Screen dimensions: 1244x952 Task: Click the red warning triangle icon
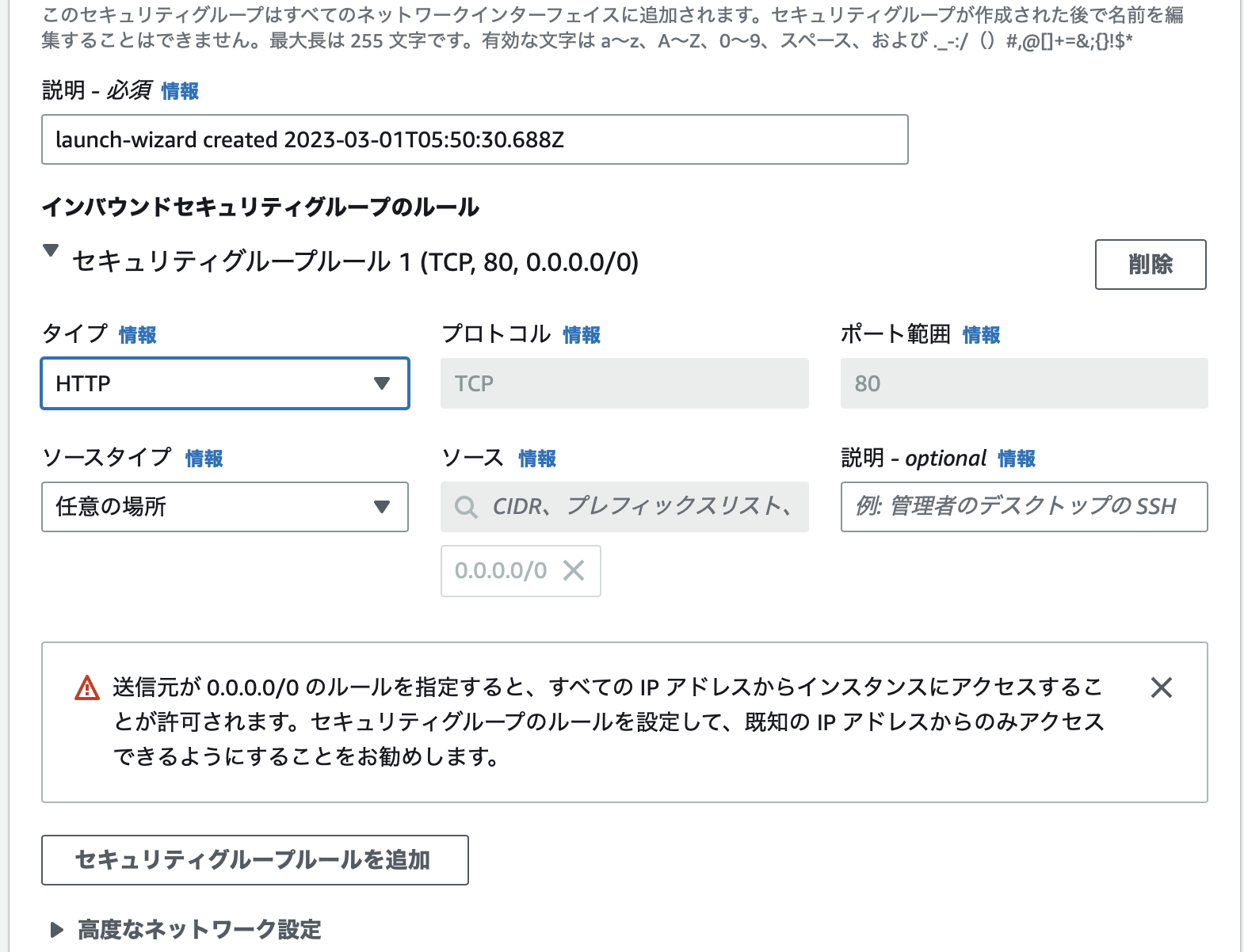point(87,688)
